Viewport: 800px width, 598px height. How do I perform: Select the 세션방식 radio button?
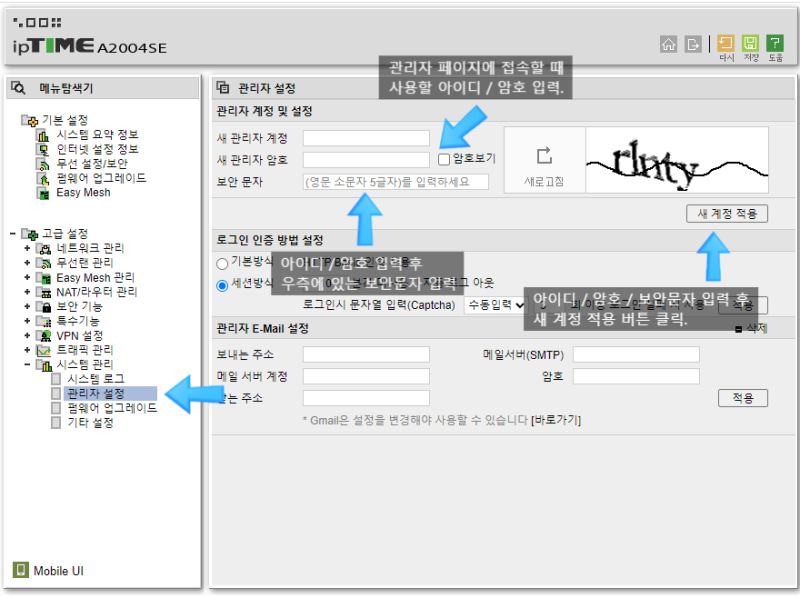tap(221, 284)
